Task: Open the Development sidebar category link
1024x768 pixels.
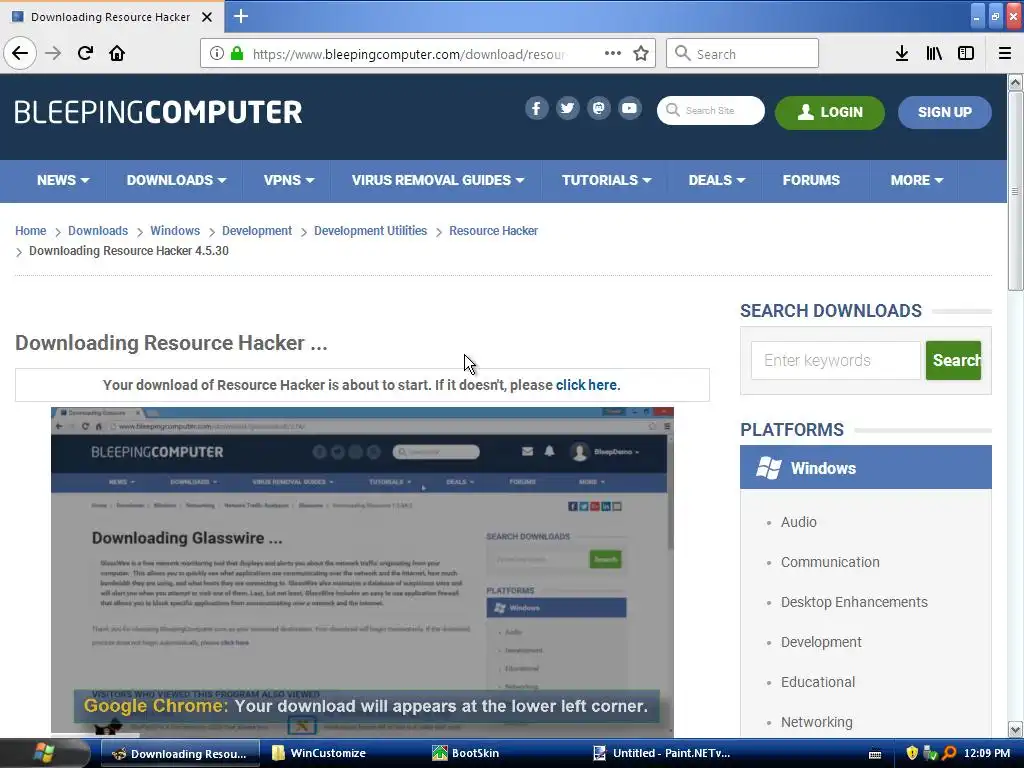Action: (x=821, y=642)
